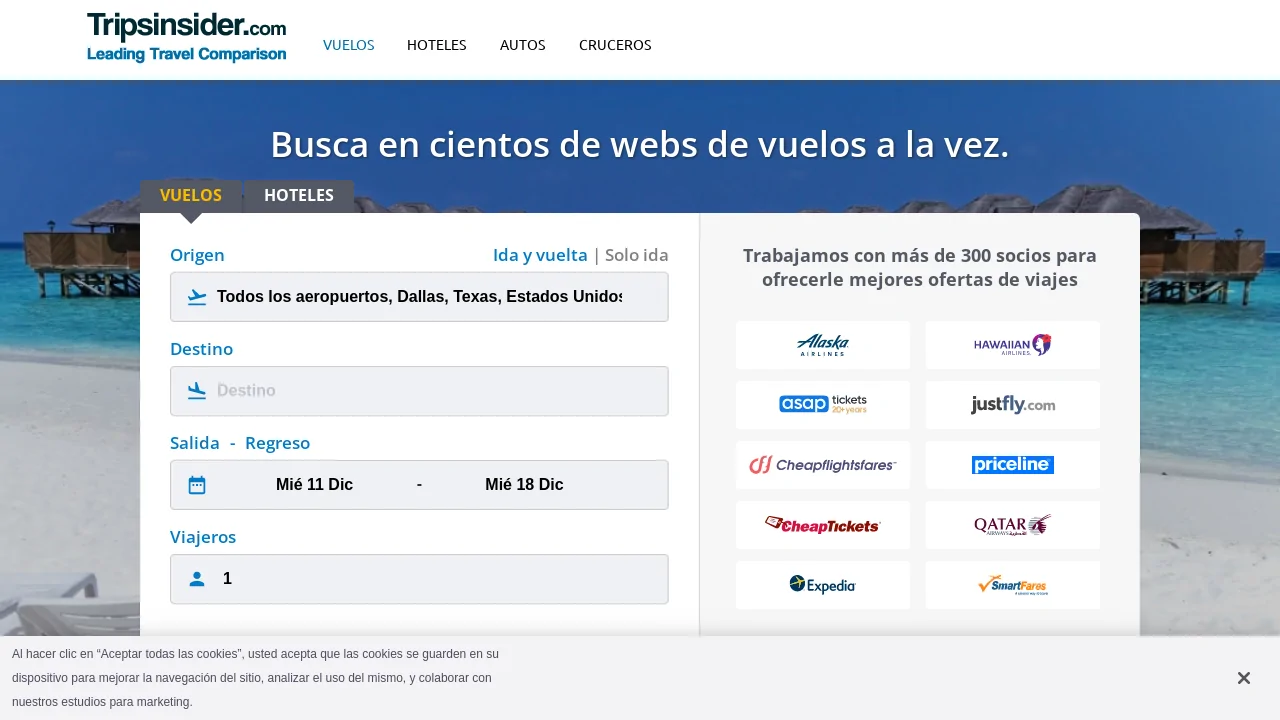Viewport: 1280px width, 720px height.
Task: Click the calendar icon in dates field
Action: click(197, 485)
